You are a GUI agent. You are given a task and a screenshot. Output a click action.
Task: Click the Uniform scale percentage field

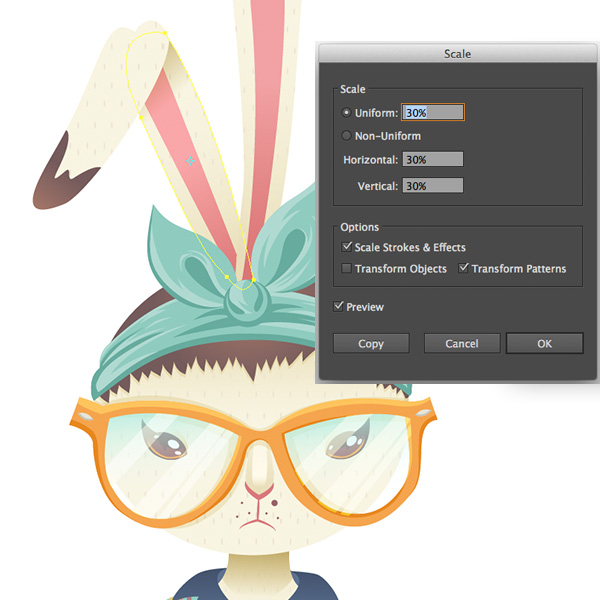433,112
